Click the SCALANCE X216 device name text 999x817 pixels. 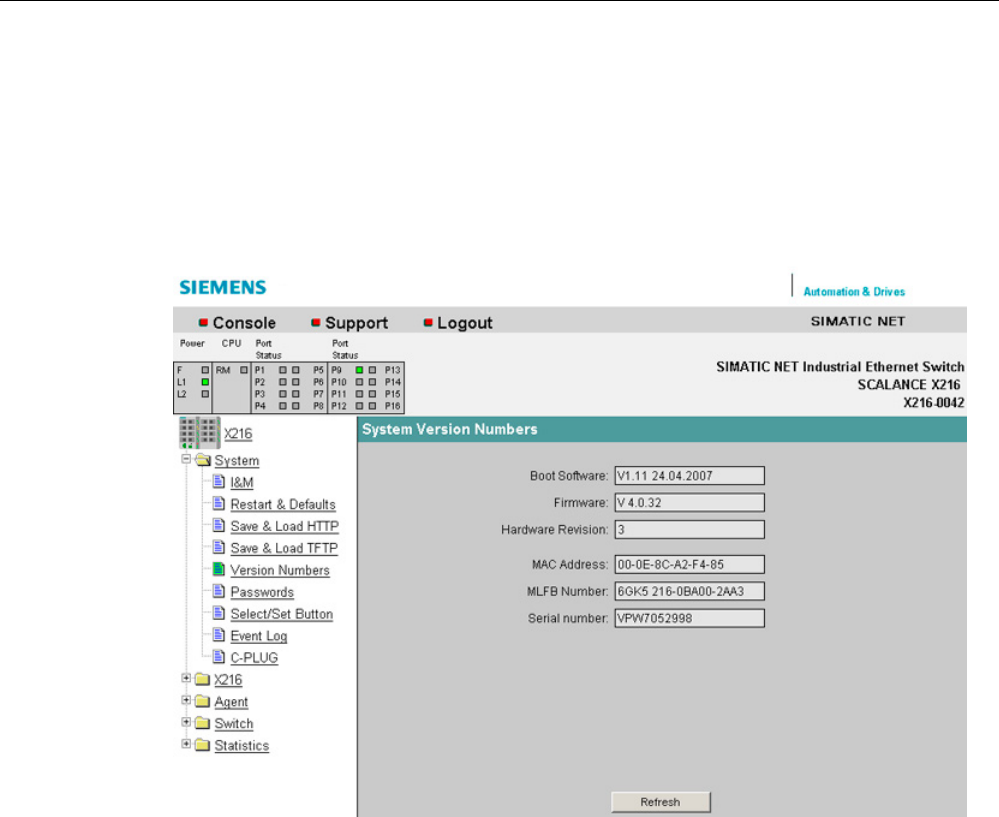point(909,384)
